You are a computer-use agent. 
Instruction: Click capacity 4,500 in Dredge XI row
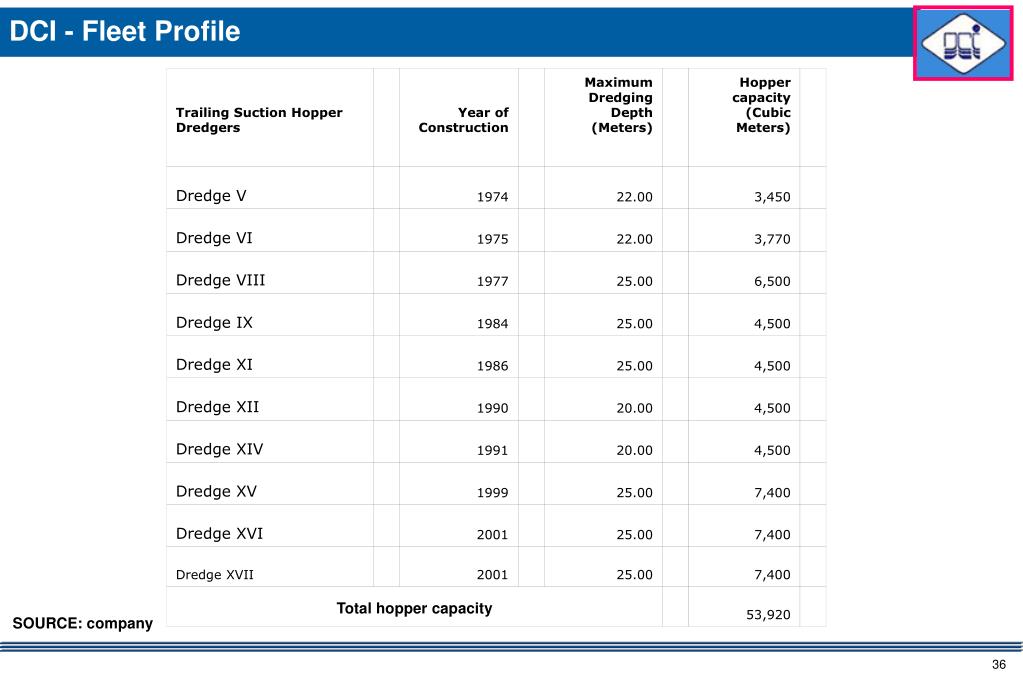[772, 366]
